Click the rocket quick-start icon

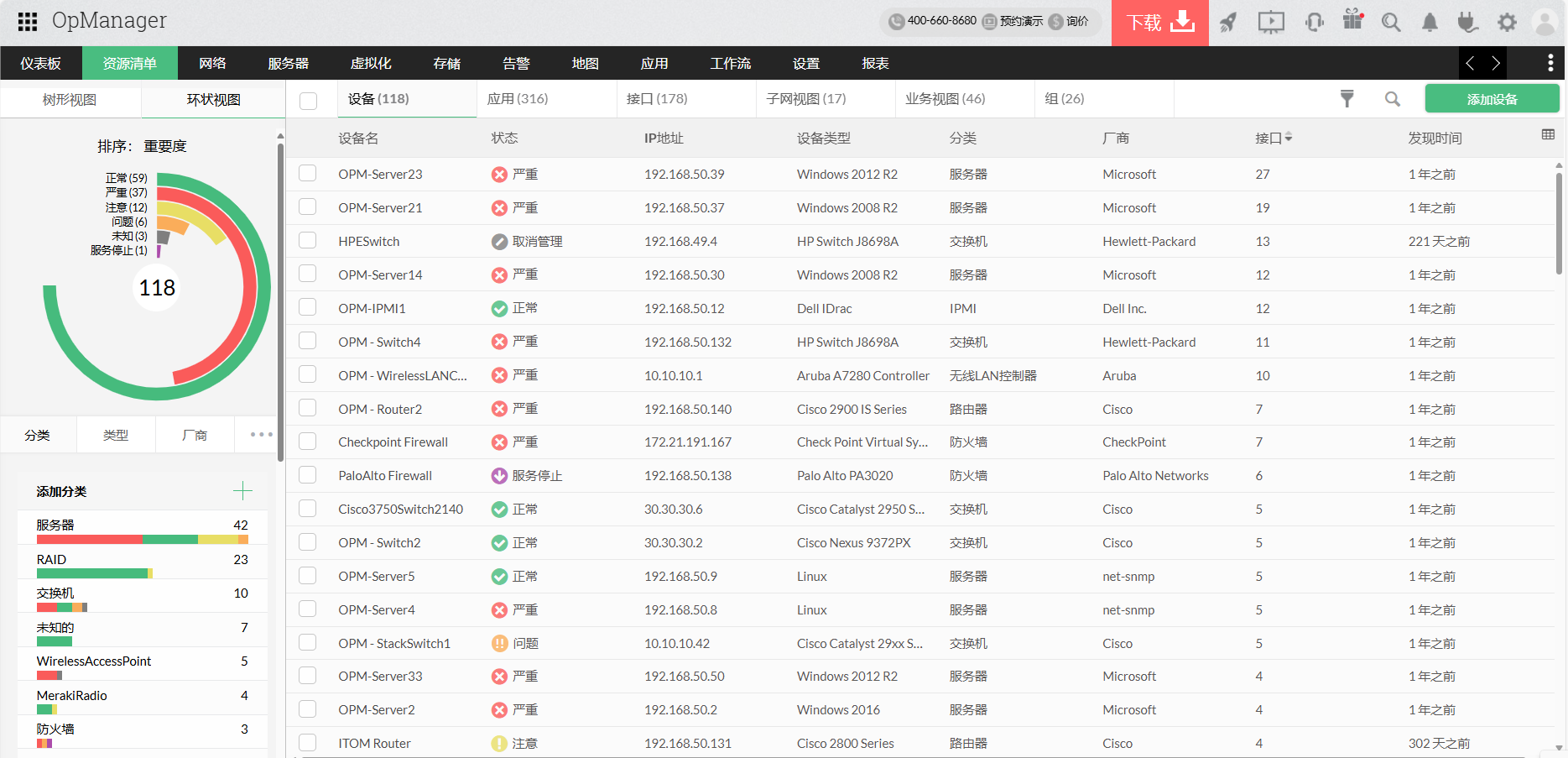[1228, 23]
